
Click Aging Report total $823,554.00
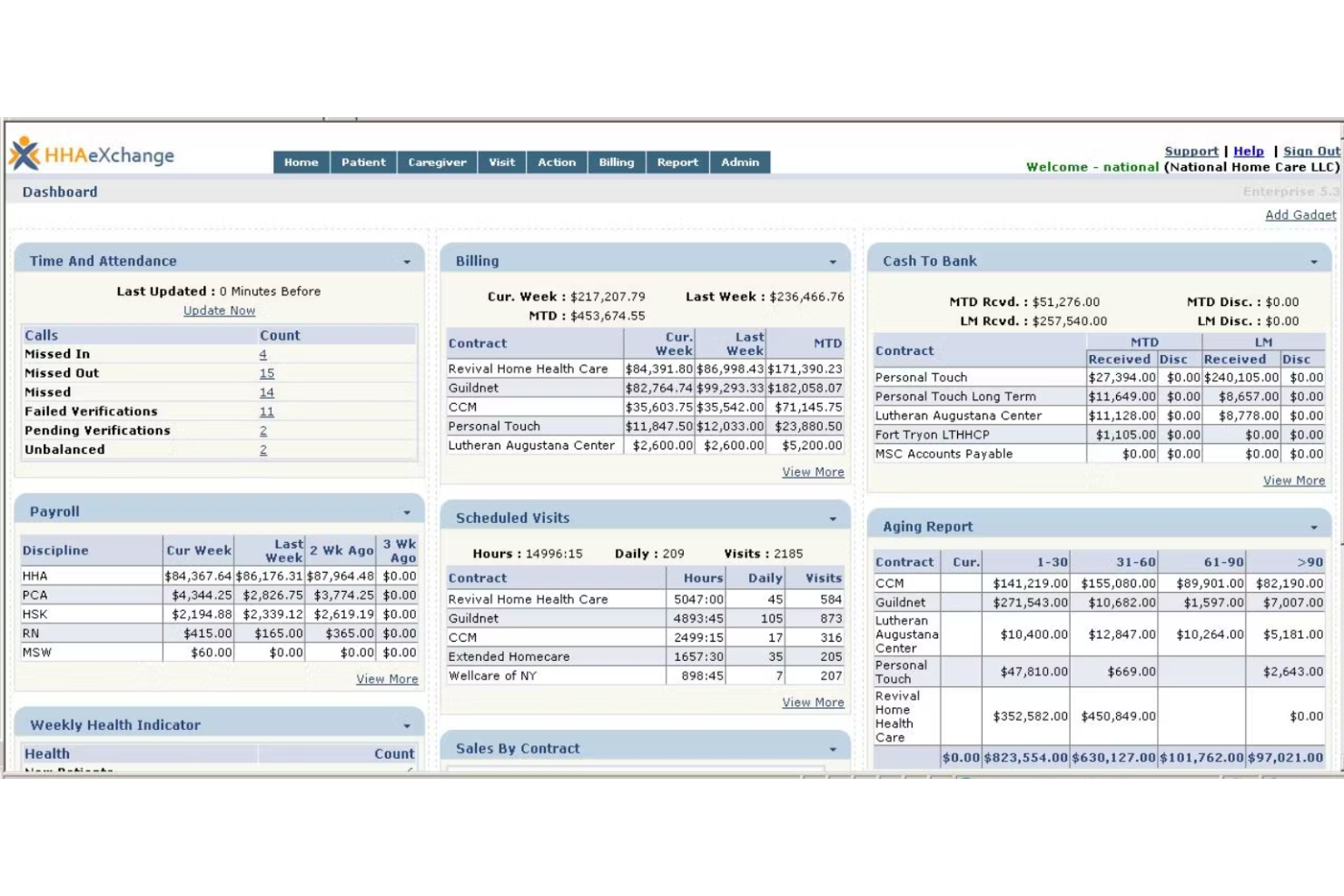coord(1025,758)
